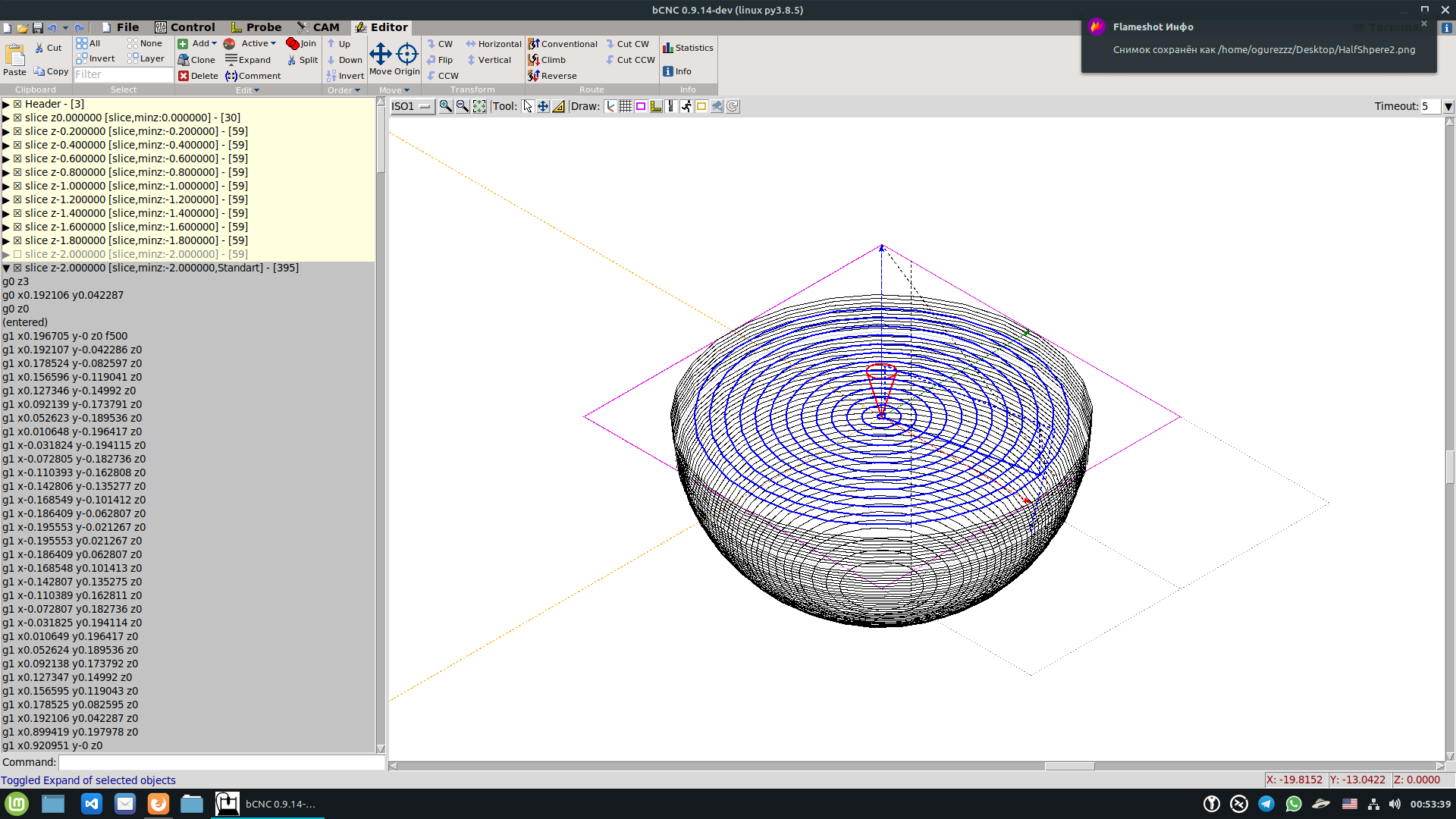Zoom in on the canvas view
This screenshot has width=1456, height=819.
tap(446, 106)
